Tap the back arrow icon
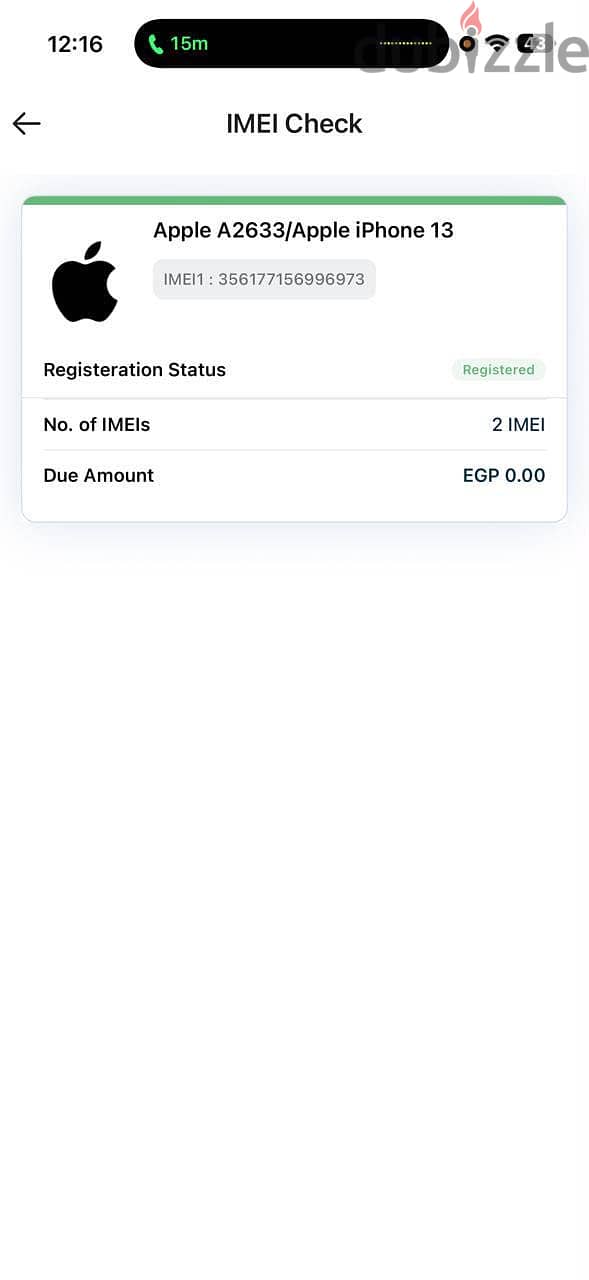Screen dimensions: 589x1280 pyautogui.click(x=27, y=123)
